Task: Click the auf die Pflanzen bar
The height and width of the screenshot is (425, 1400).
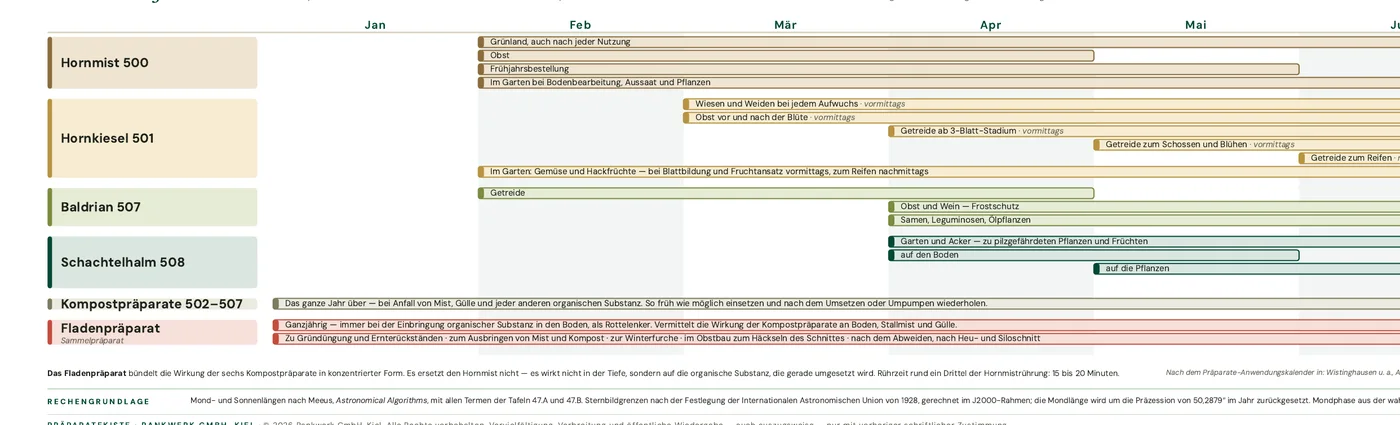Action: [x=1246, y=268]
